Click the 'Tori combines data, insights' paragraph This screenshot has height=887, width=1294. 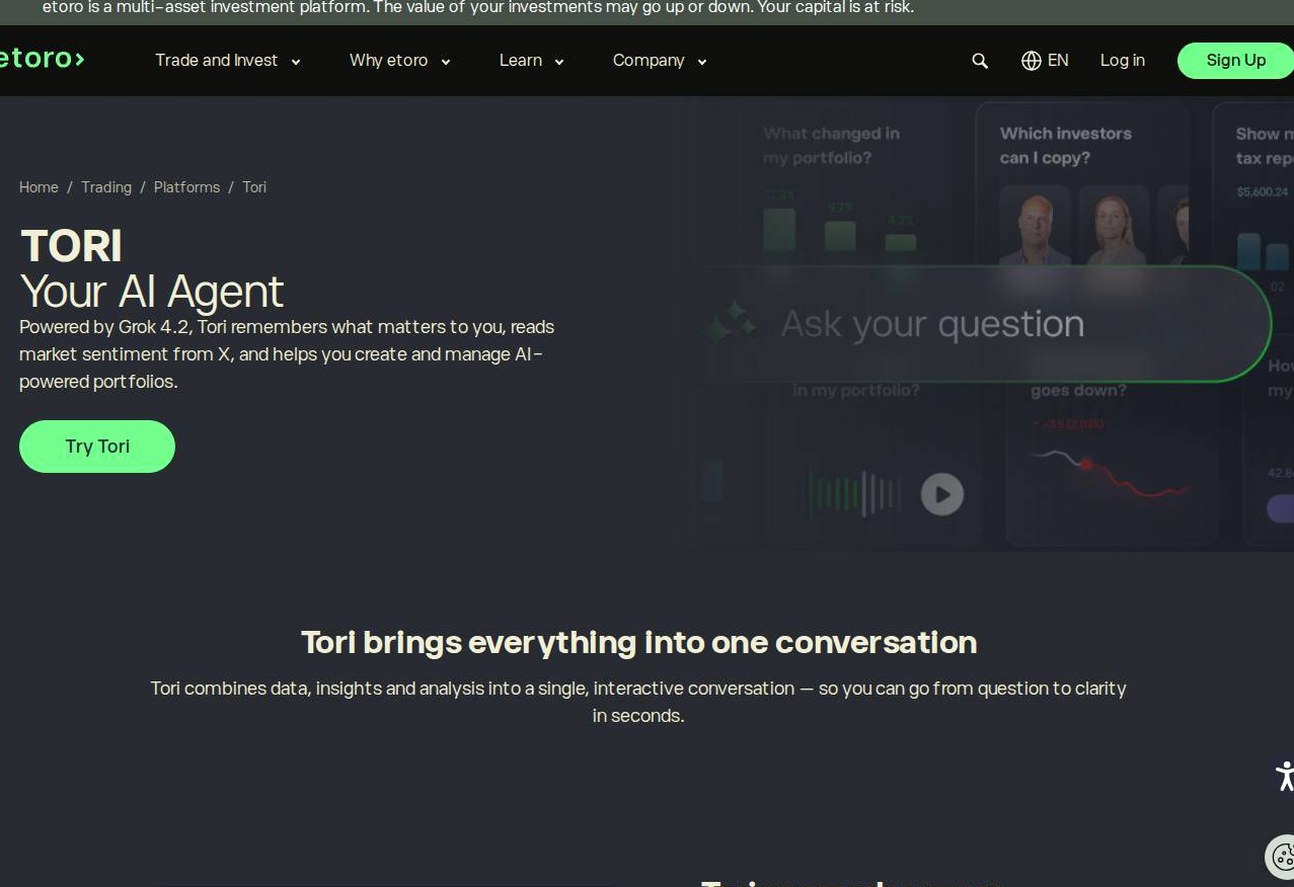point(638,702)
